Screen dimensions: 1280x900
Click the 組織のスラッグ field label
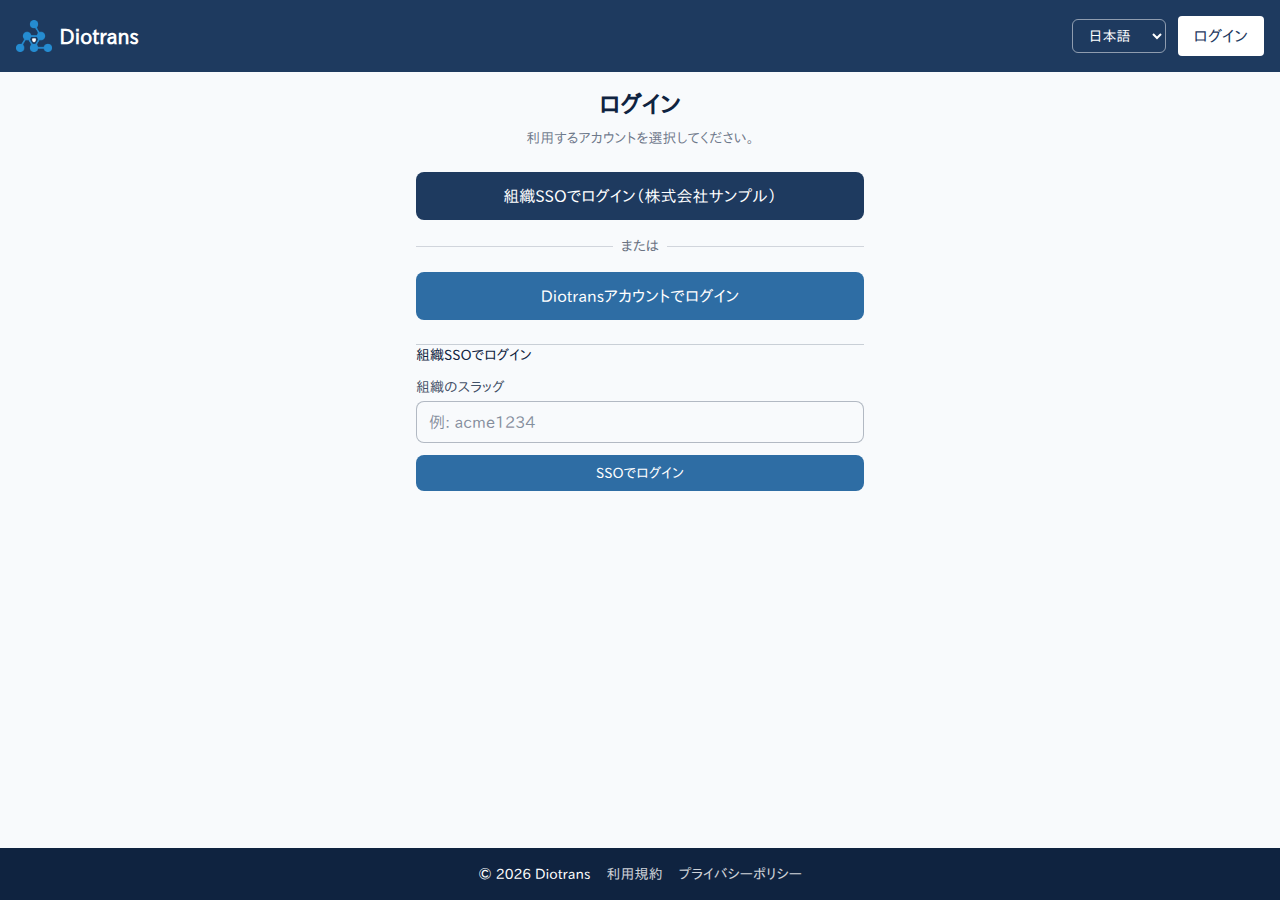click(x=460, y=386)
